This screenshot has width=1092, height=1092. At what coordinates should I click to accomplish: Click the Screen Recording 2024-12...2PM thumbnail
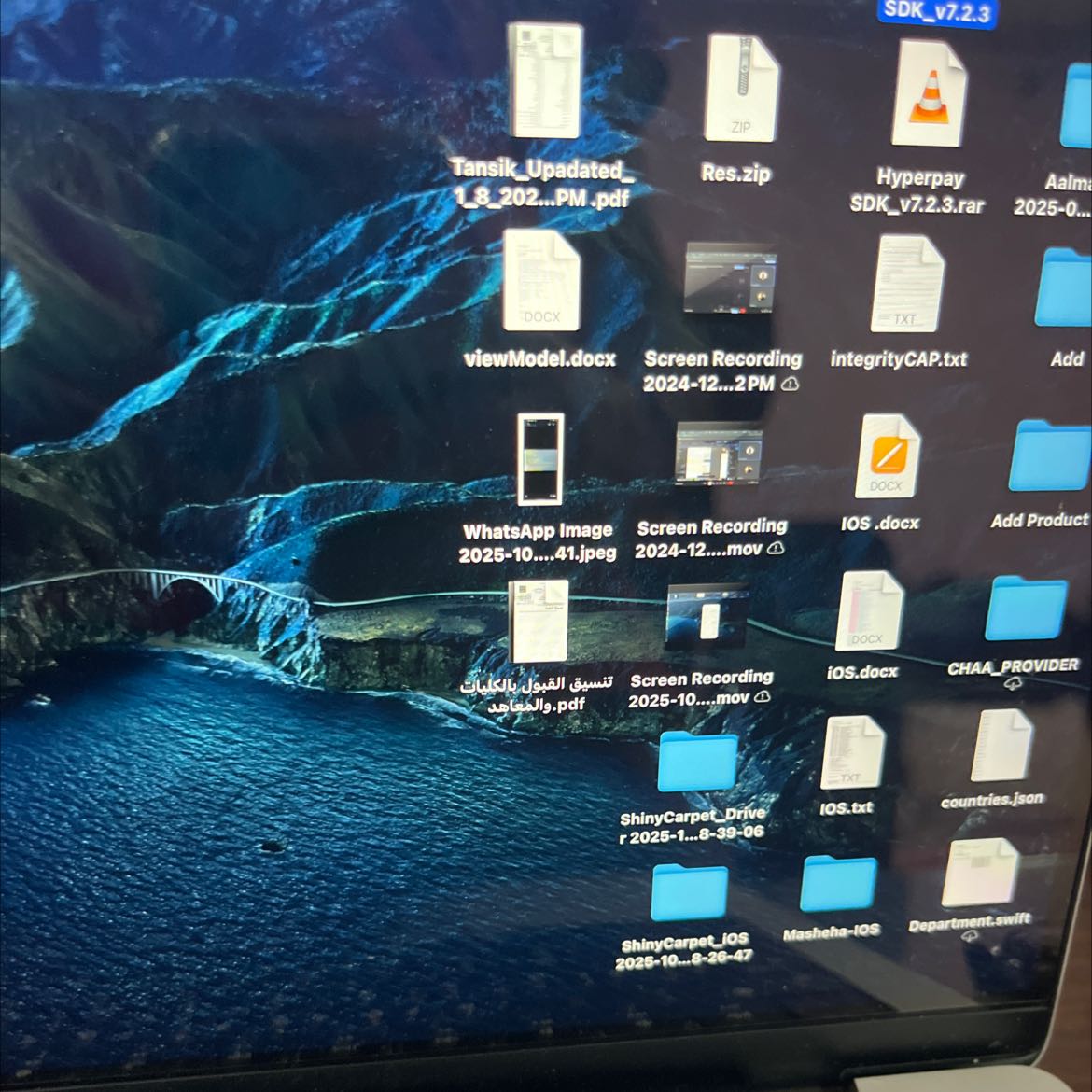pos(729,279)
